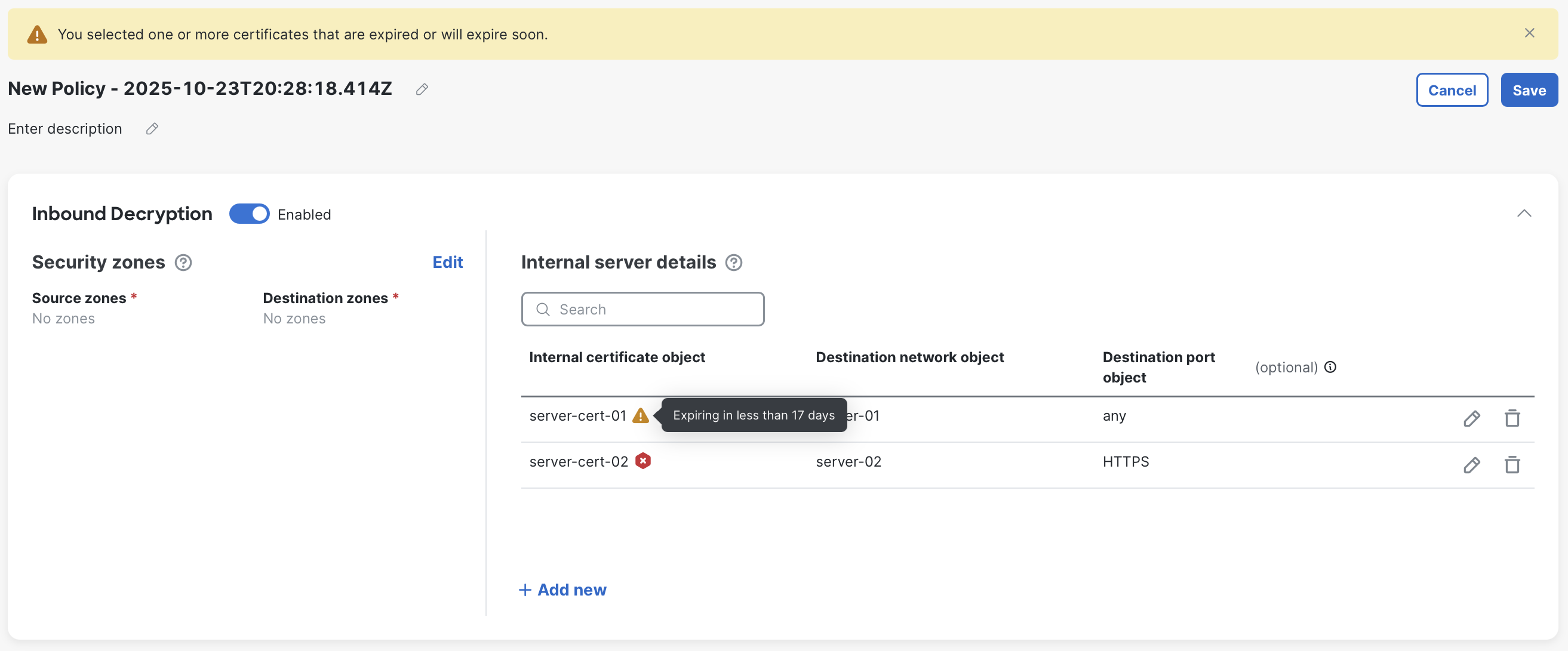Click the info icon next to (optional)
This screenshot has height=651, width=1568.
coord(1330,367)
